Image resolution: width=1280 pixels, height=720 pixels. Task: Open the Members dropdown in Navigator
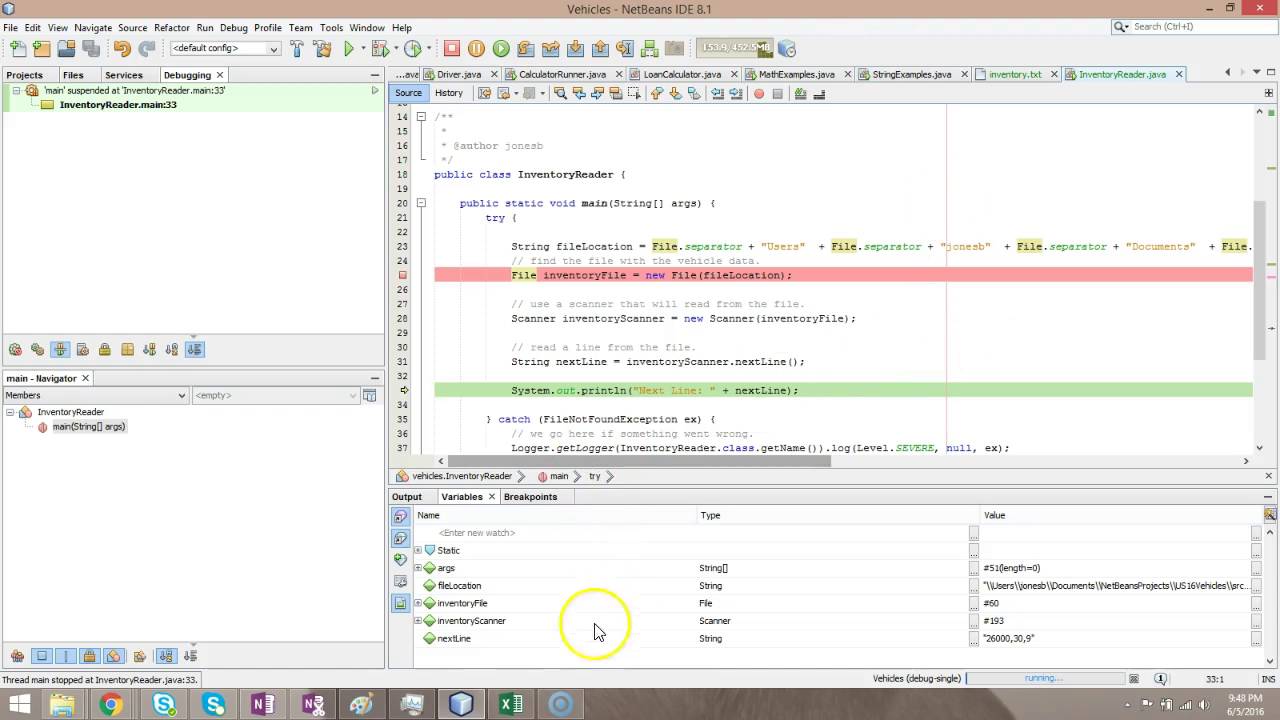[96, 395]
